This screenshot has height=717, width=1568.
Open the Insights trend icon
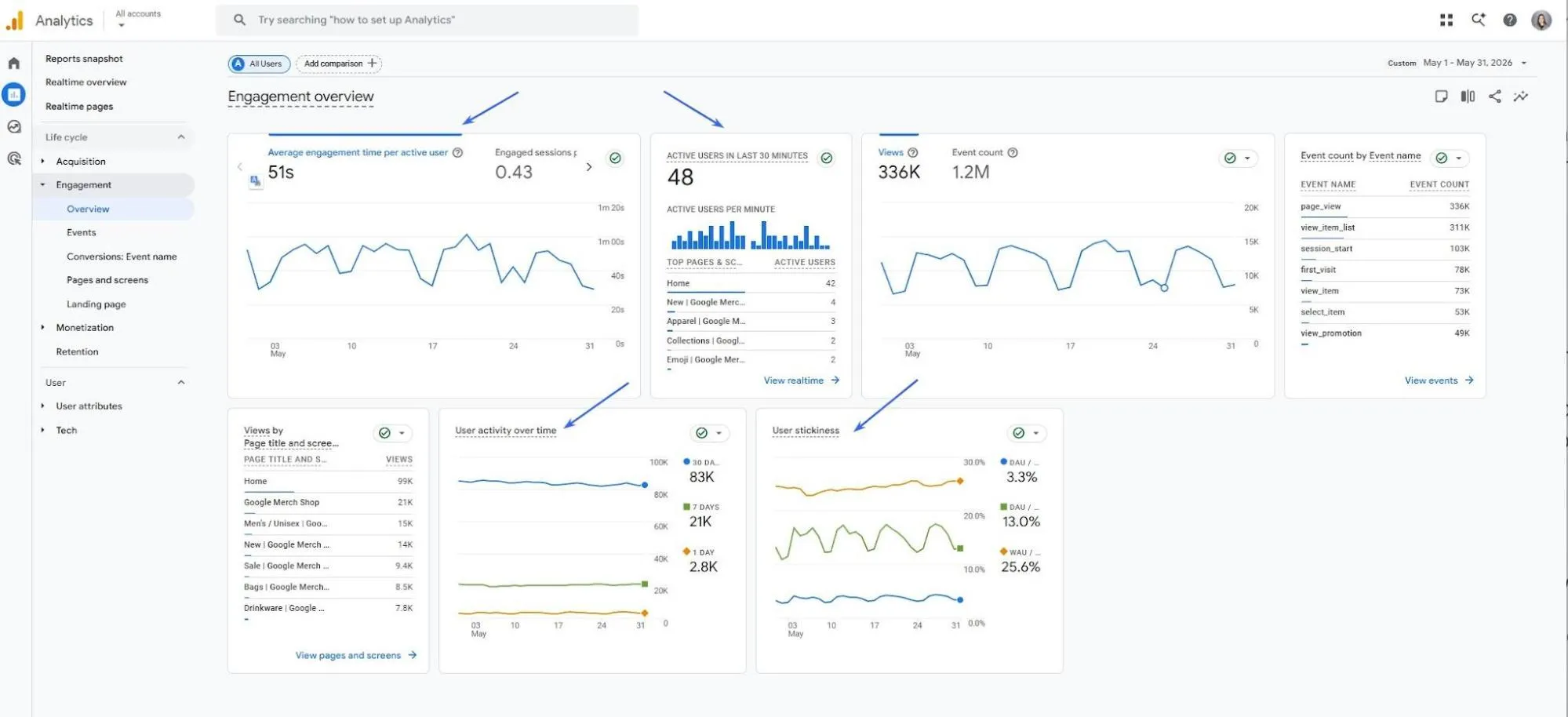[1521, 96]
